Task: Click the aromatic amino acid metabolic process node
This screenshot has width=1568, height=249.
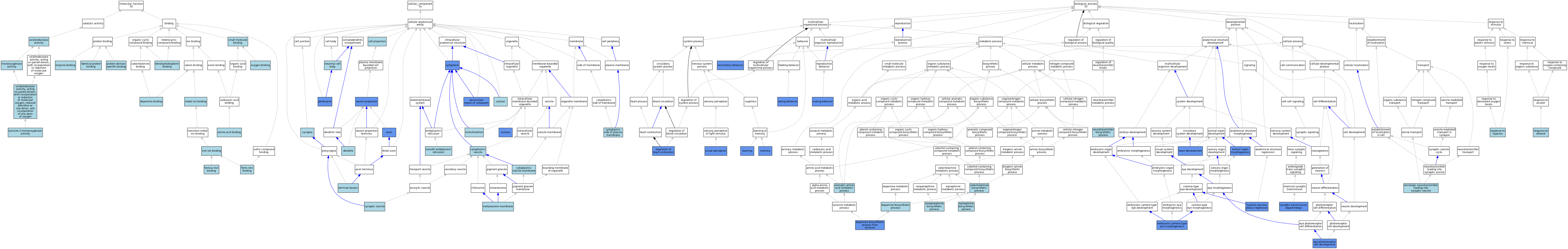Action: click(844, 188)
